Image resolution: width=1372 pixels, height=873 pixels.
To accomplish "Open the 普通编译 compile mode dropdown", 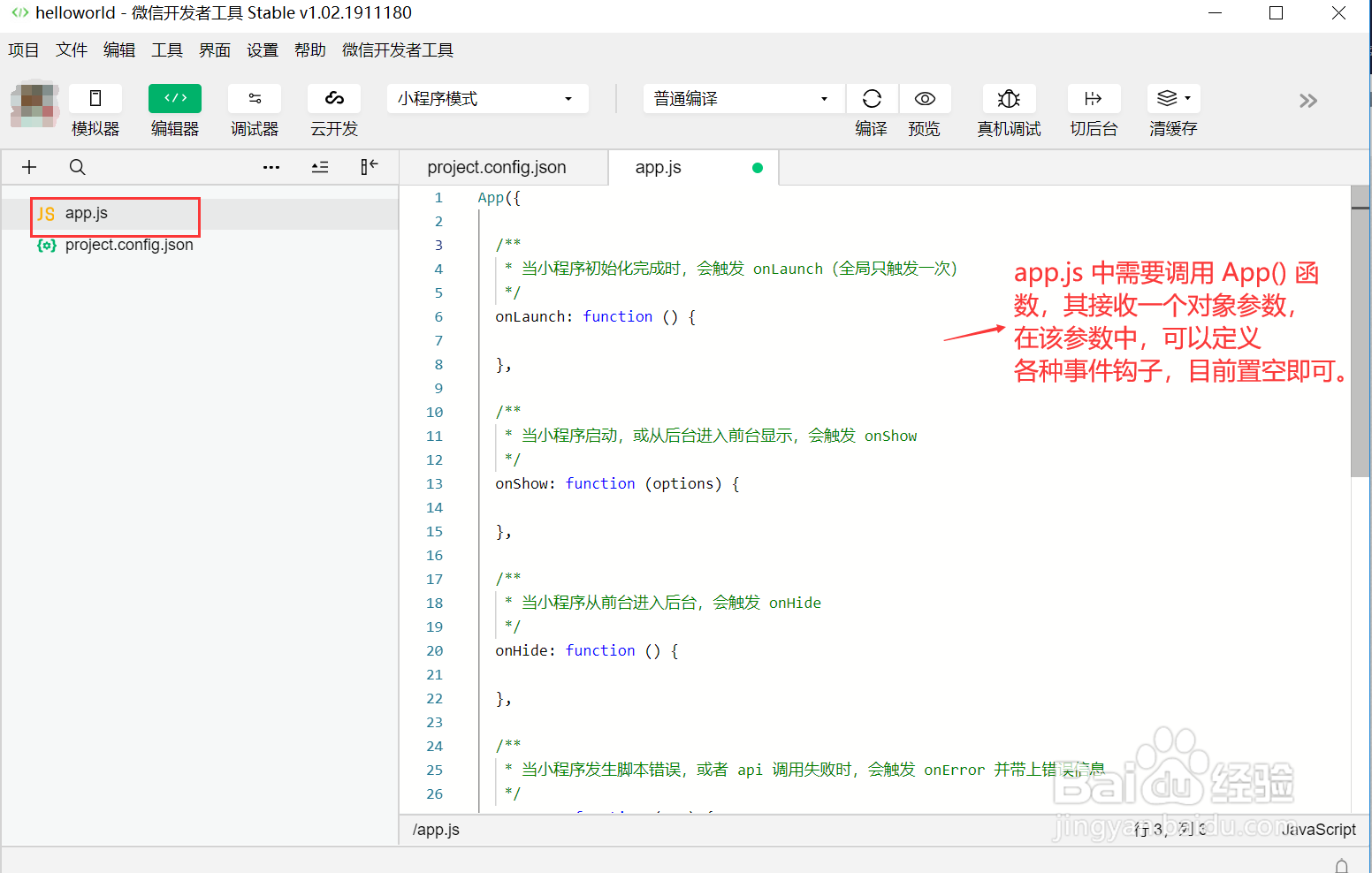I will [x=744, y=99].
